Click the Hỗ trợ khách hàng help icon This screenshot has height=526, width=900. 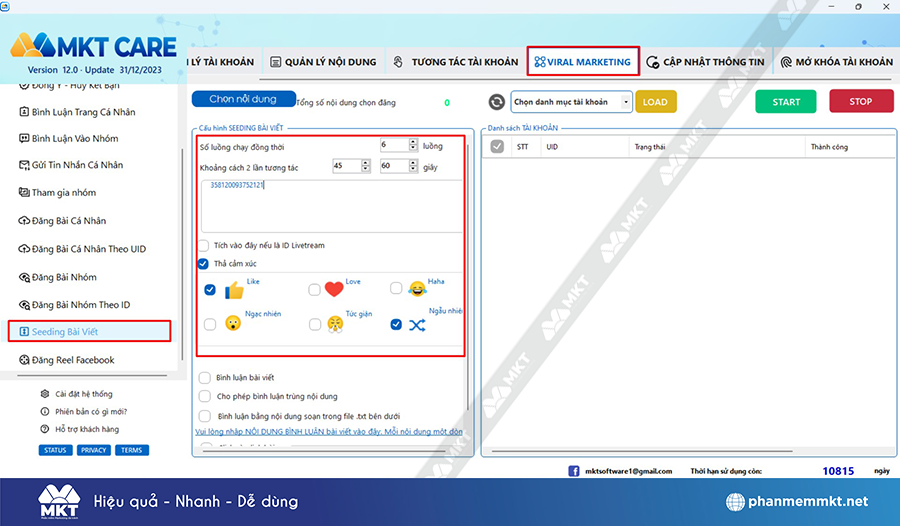[x=45, y=429]
